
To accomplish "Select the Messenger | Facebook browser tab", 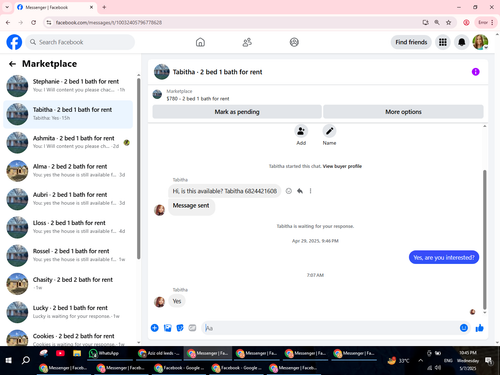I will (x=55, y=7).
